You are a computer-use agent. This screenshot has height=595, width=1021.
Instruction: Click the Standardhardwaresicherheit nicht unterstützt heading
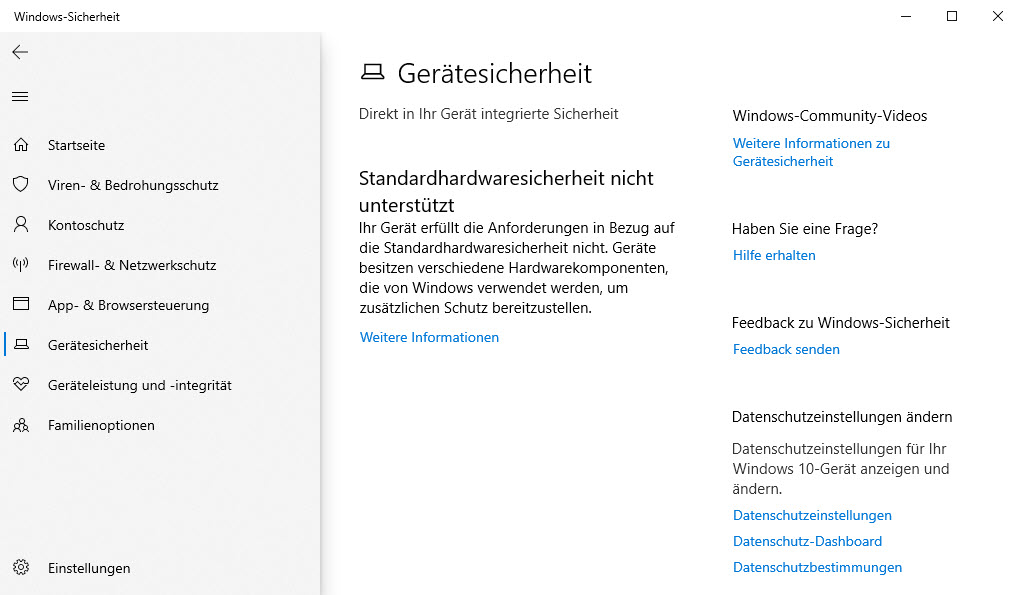(x=506, y=191)
